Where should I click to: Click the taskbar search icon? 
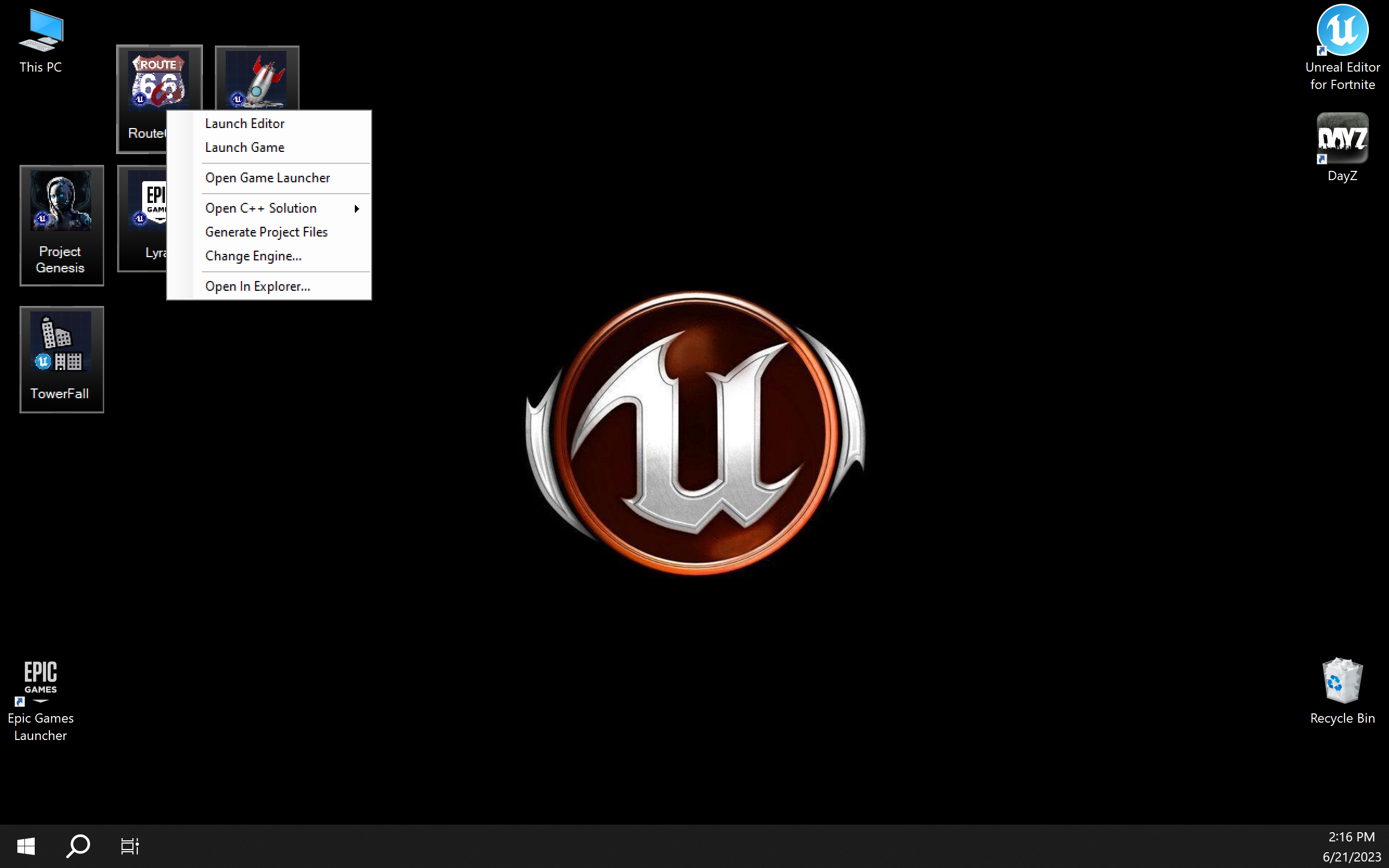click(78, 846)
